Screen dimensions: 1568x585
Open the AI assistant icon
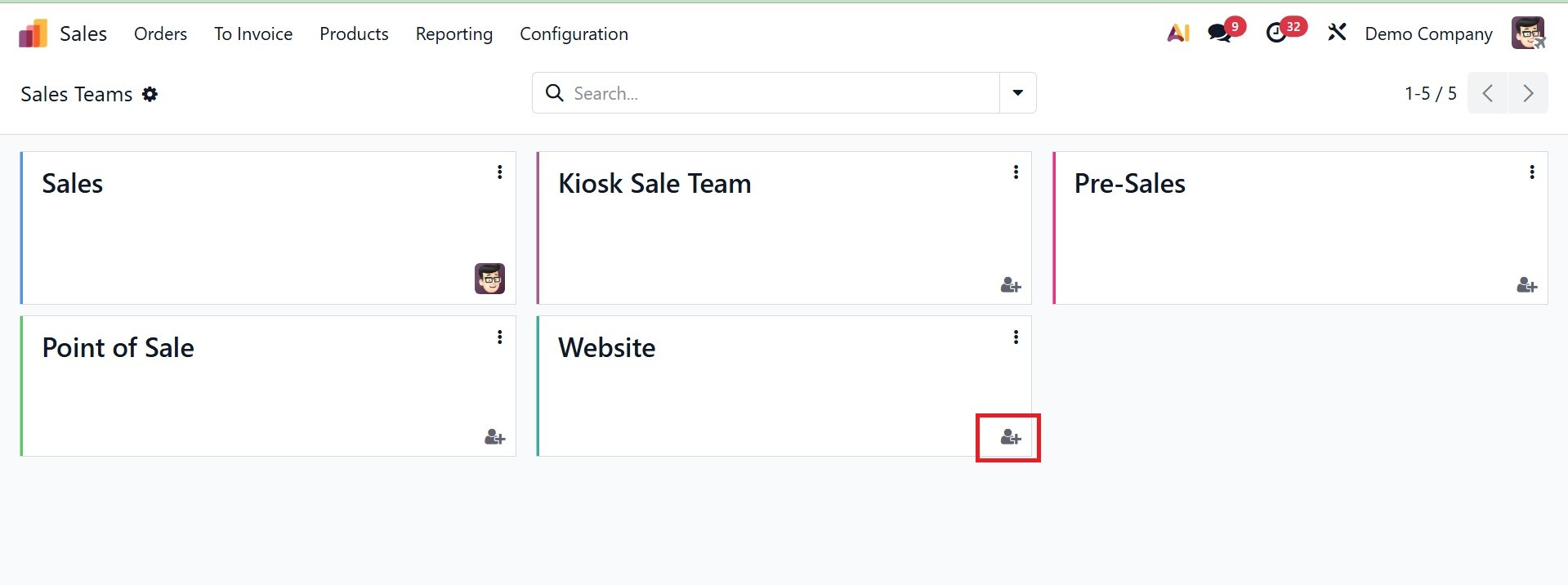point(1177,33)
